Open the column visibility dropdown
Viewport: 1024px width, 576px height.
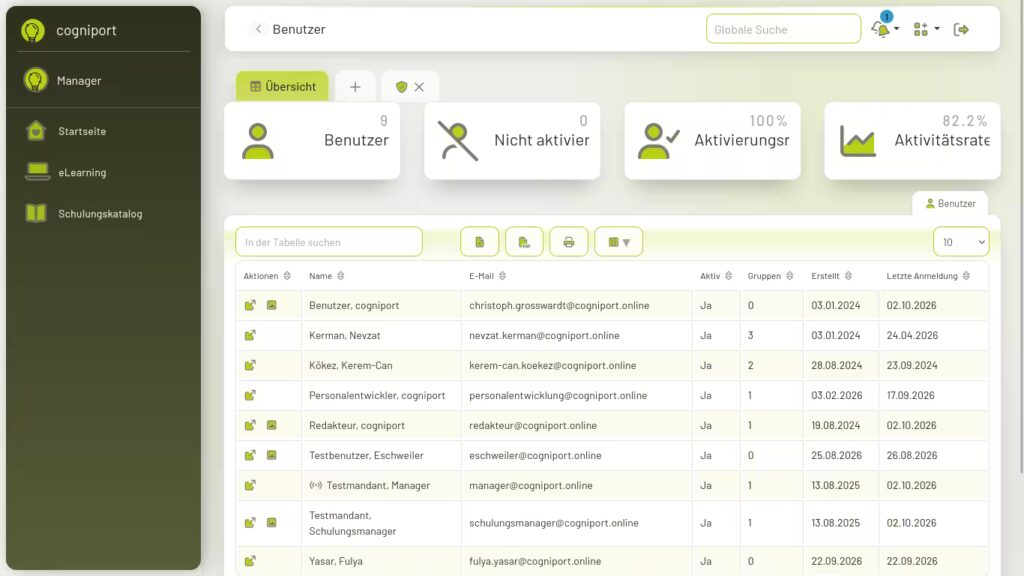(x=618, y=242)
